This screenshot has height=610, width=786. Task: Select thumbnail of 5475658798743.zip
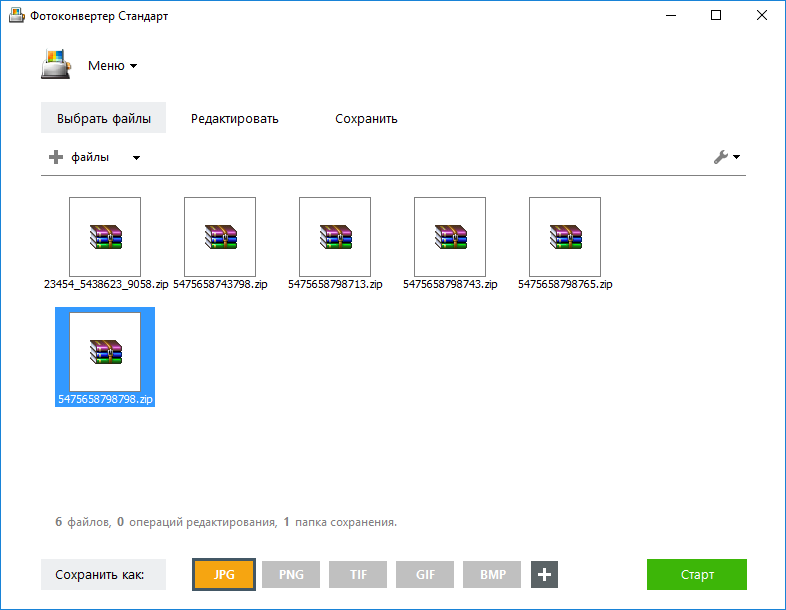tap(450, 237)
